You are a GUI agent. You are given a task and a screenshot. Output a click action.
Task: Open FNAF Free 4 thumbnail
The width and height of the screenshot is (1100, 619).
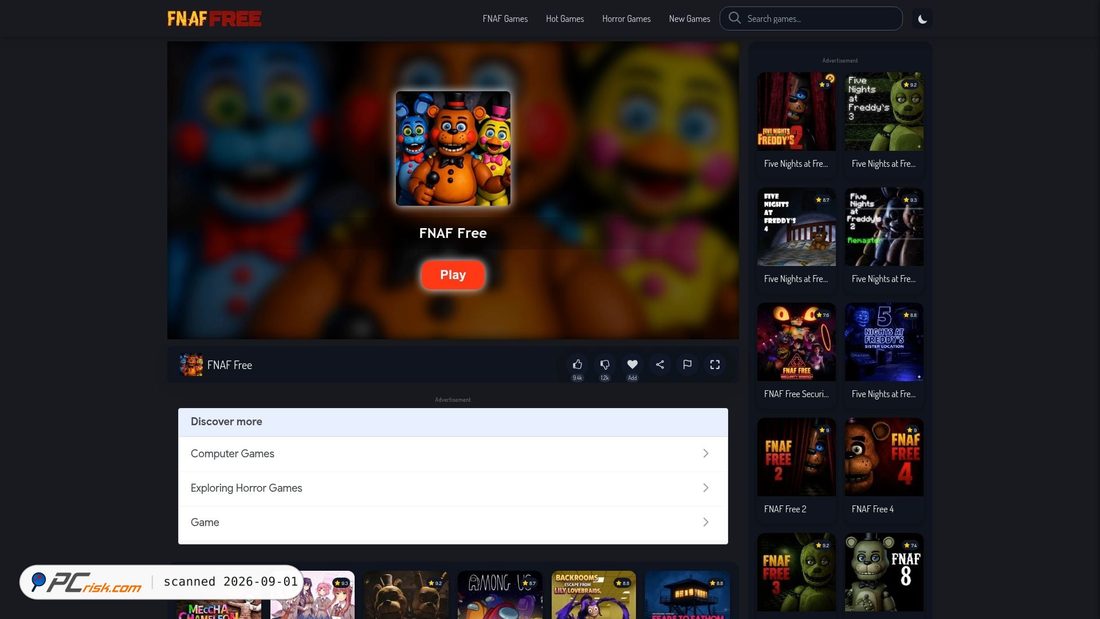[x=884, y=457]
